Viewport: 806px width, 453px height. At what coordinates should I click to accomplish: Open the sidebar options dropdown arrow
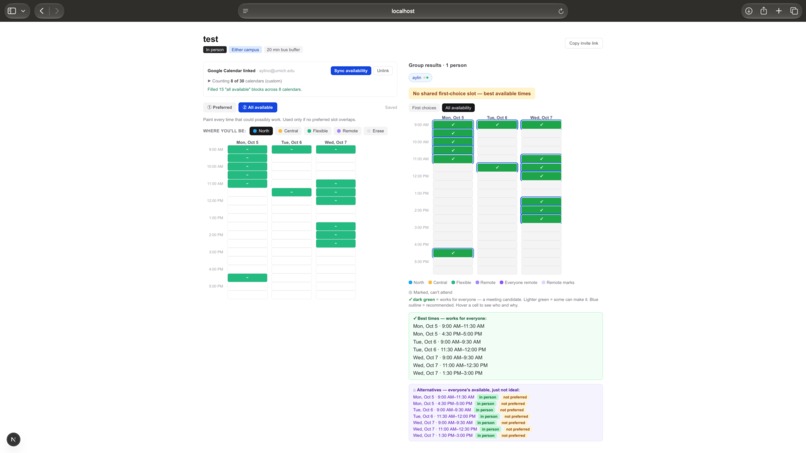click(x=23, y=11)
